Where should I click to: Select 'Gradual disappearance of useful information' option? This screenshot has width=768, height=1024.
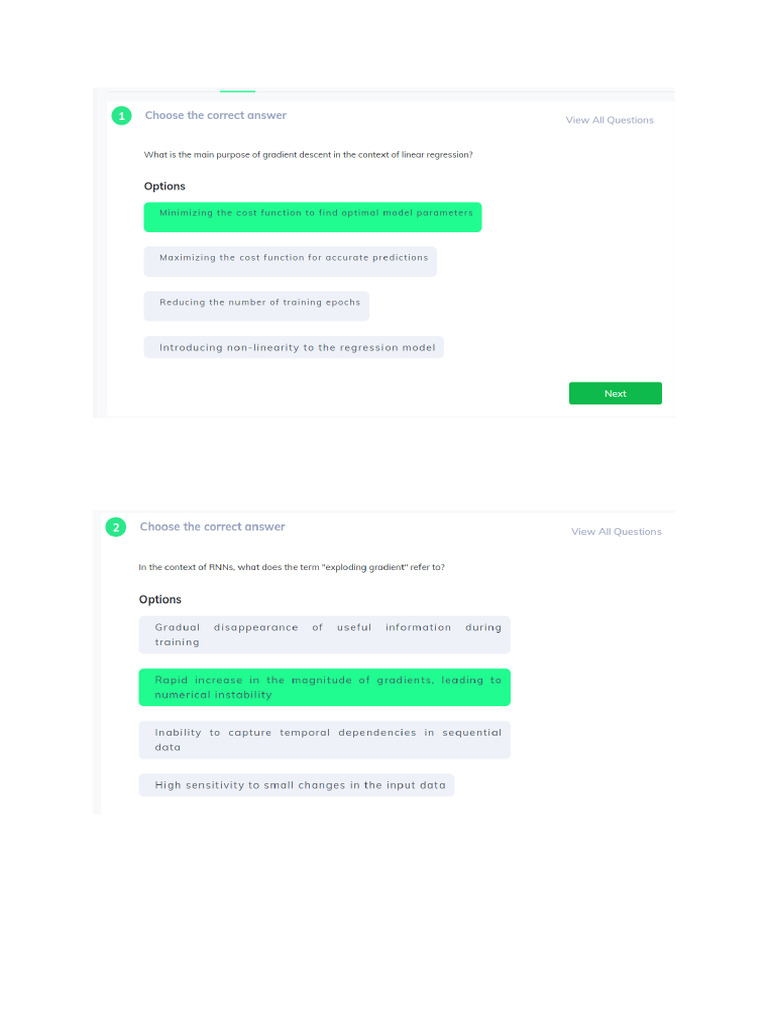[325, 634]
